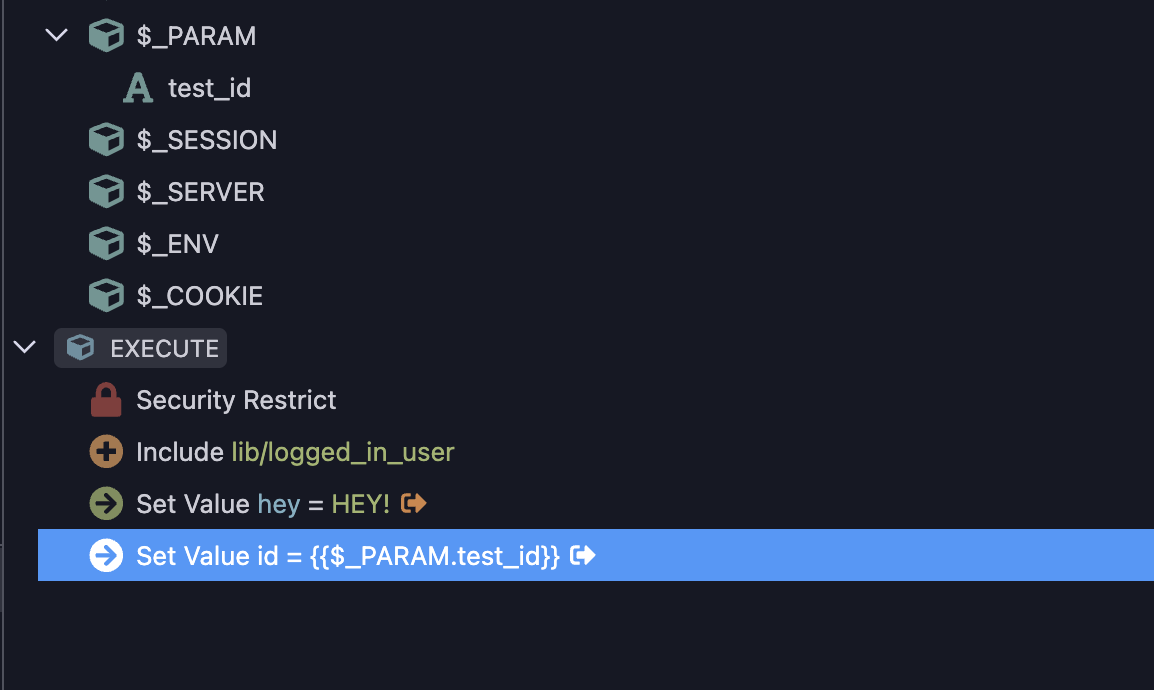Viewport: 1154px width, 690px height.
Task: Click output icon after HEY! value
Action: [x=414, y=503]
